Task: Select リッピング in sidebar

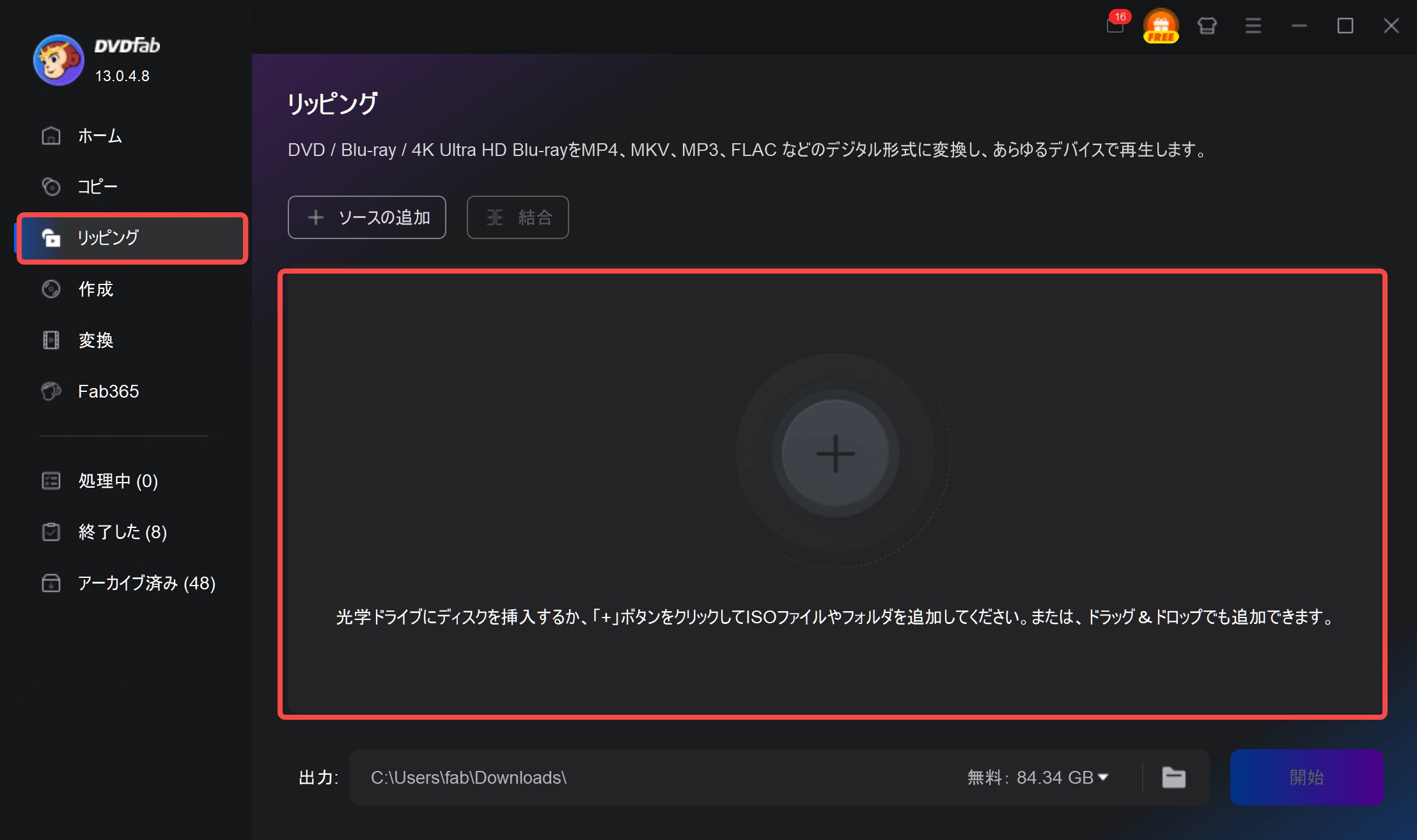Action: point(107,238)
